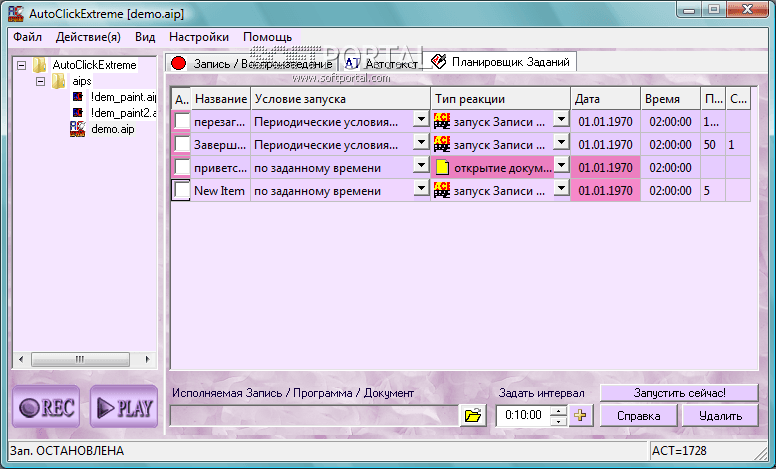Open reaction type dropdown in New Item row
Viewport: 776px width, 469px height.
561,188
